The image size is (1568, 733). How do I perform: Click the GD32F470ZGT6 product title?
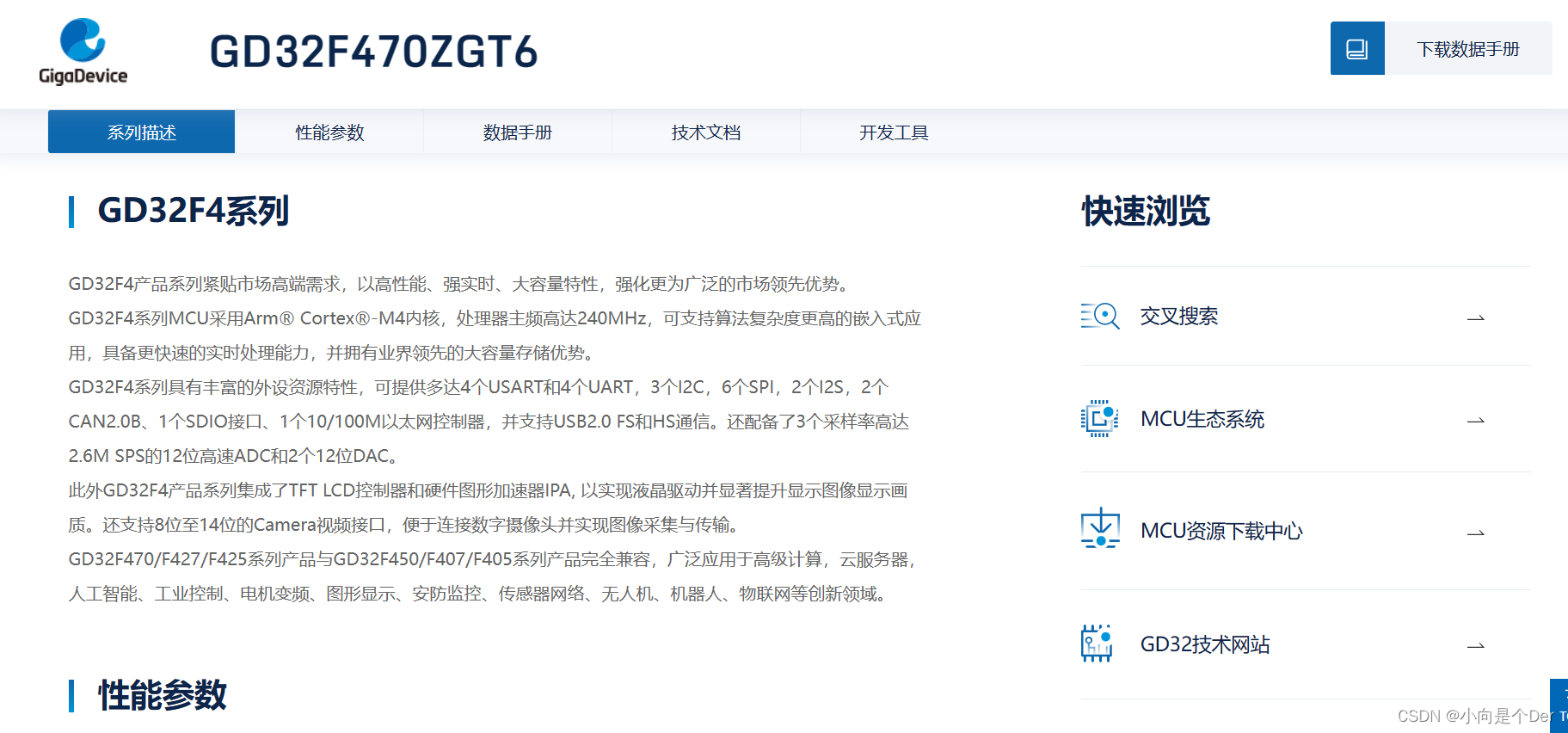click(x=374, y=52)
